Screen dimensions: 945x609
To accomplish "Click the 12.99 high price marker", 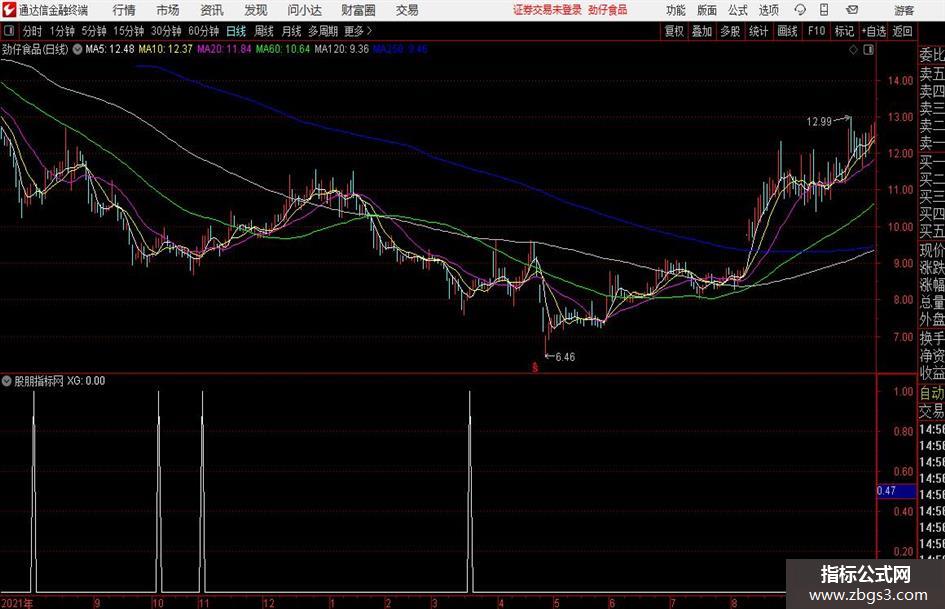I will pyautogui.click(x=818, y=122).
